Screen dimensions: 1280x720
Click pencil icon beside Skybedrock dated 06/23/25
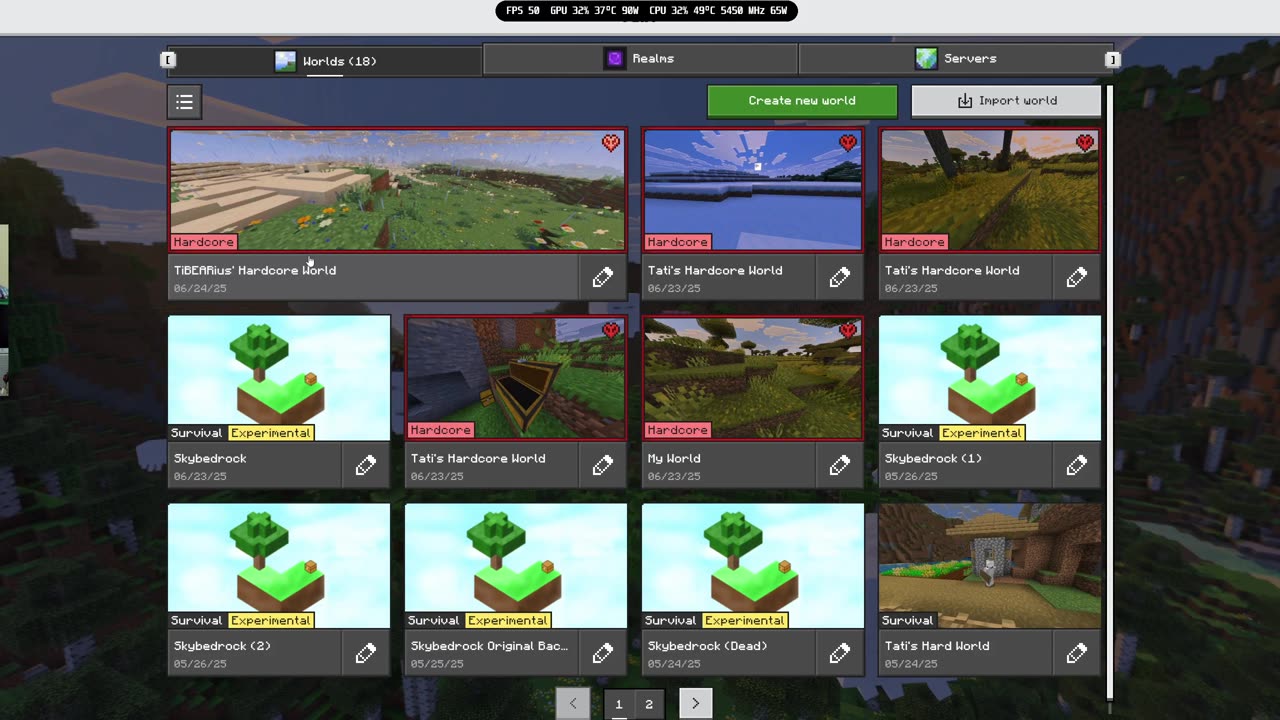pyautogui.click(x=365, y=465)
